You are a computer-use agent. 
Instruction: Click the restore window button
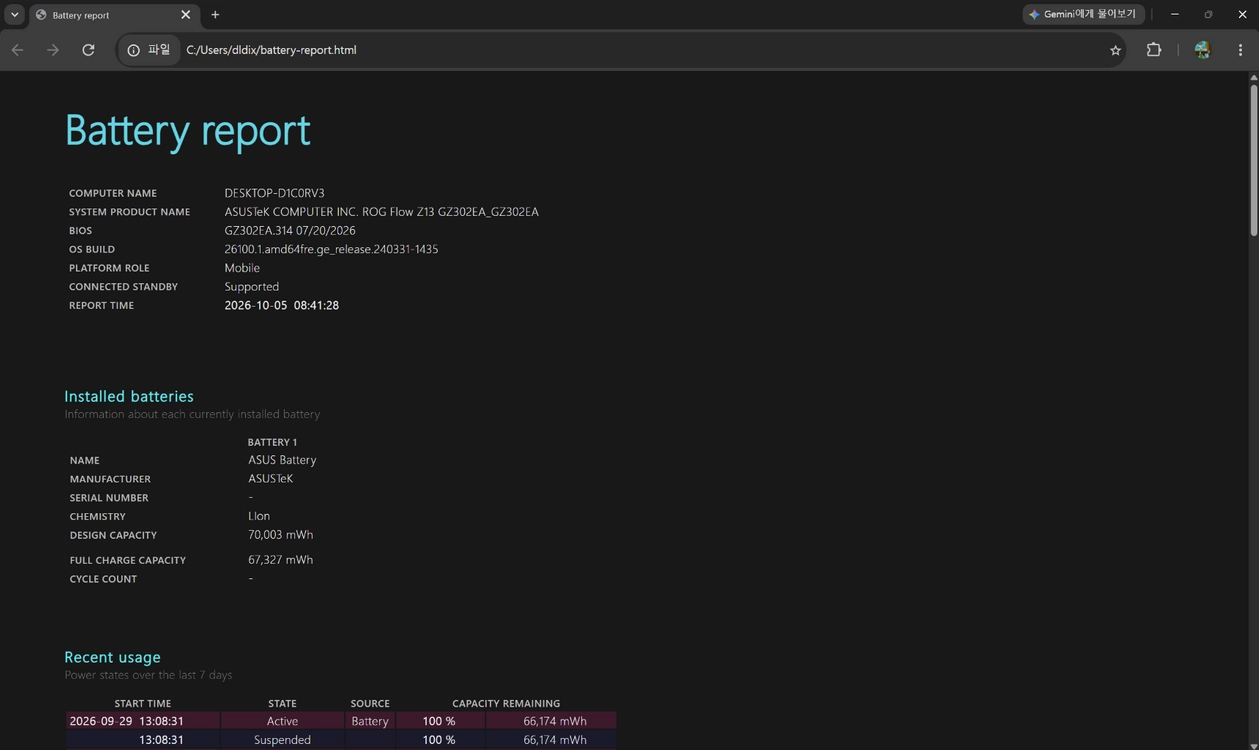click(1208, 14)
